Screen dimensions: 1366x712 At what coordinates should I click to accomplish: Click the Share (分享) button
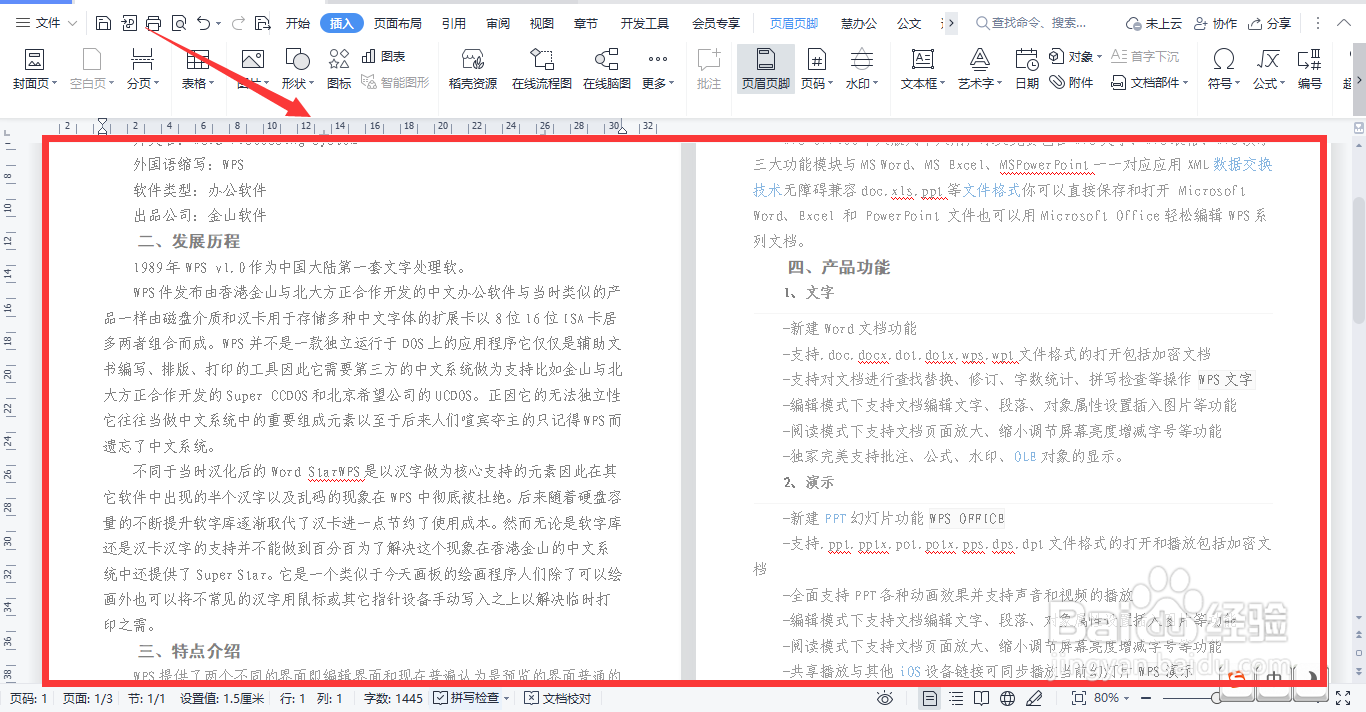[x=1269, y=23]
